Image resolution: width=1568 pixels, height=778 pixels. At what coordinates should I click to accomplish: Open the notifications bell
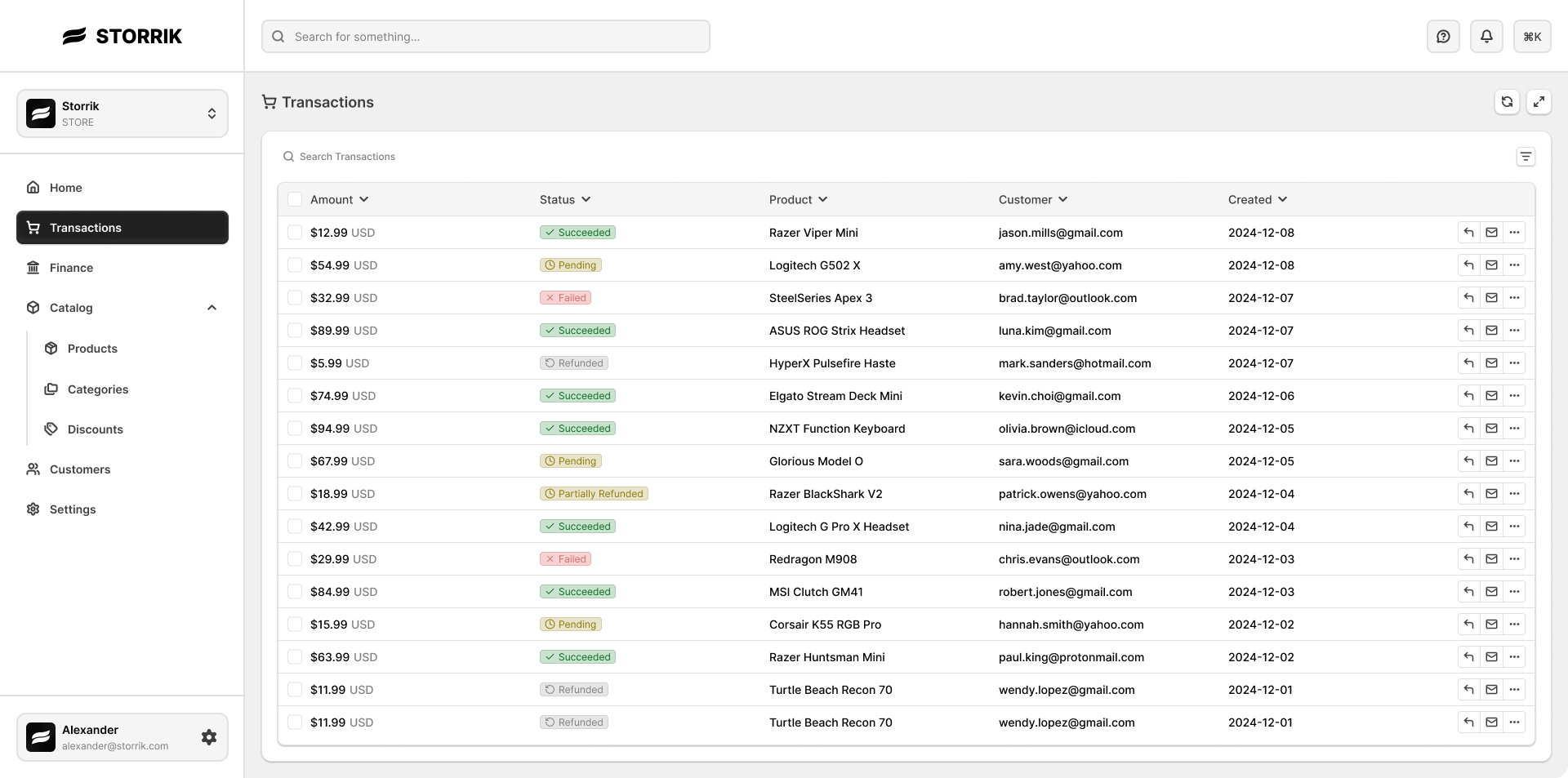point(1486,37)
